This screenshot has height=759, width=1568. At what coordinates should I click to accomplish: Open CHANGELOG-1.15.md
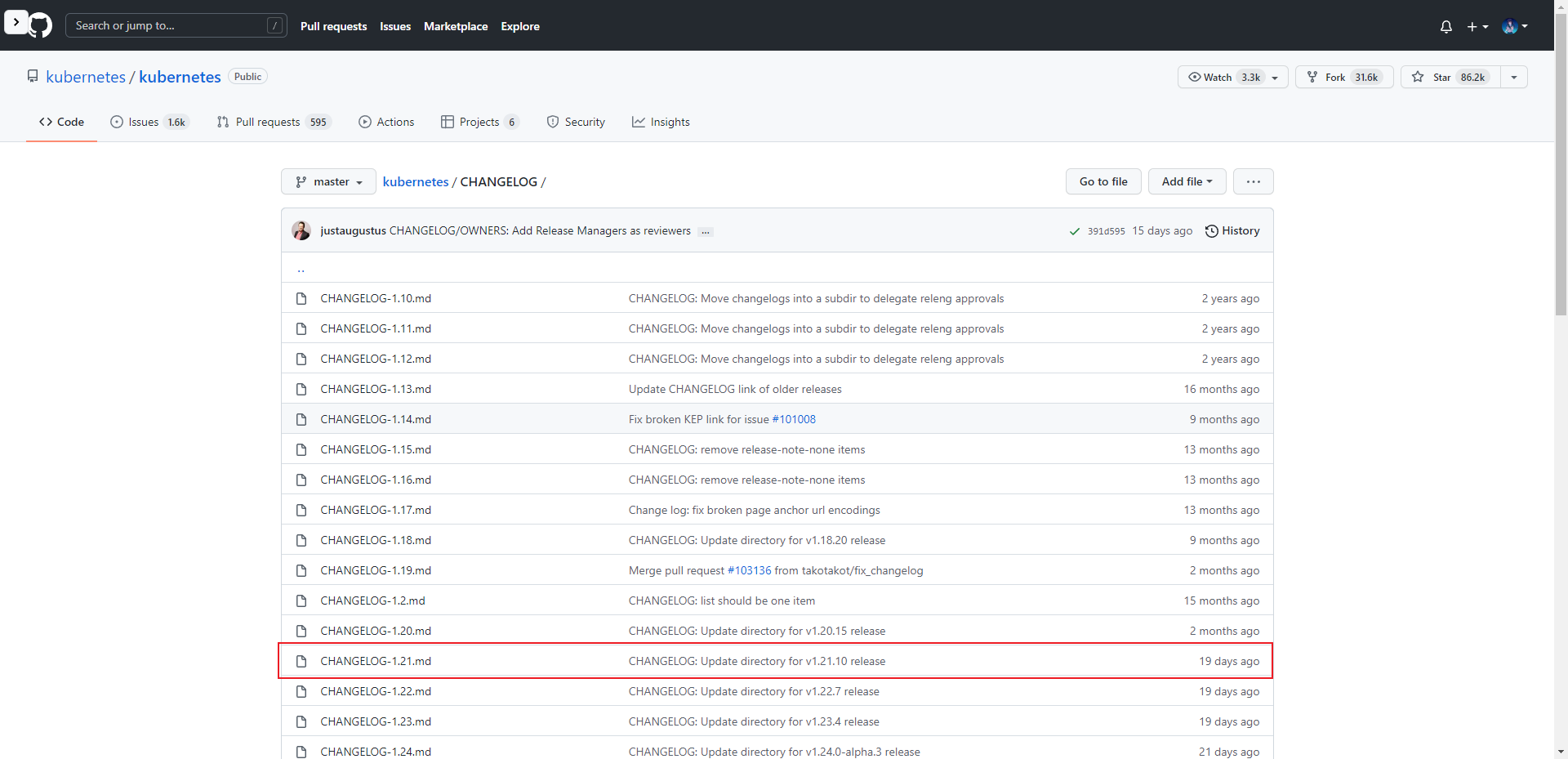(x=376, y=449)
